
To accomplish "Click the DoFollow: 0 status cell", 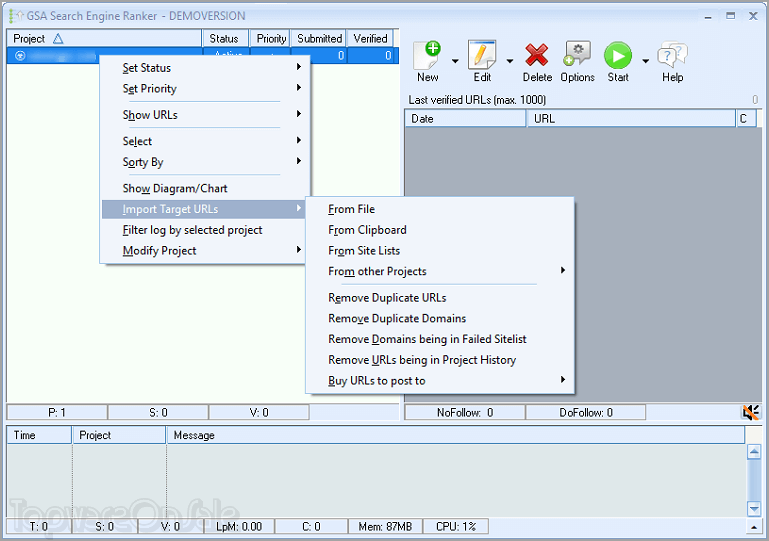I will (586, 412).
